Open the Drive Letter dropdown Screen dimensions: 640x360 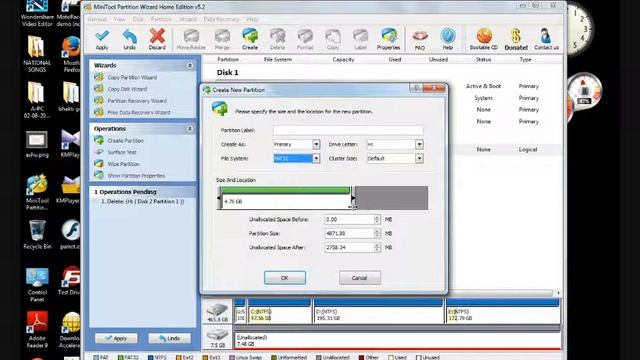tap(419, 144)
